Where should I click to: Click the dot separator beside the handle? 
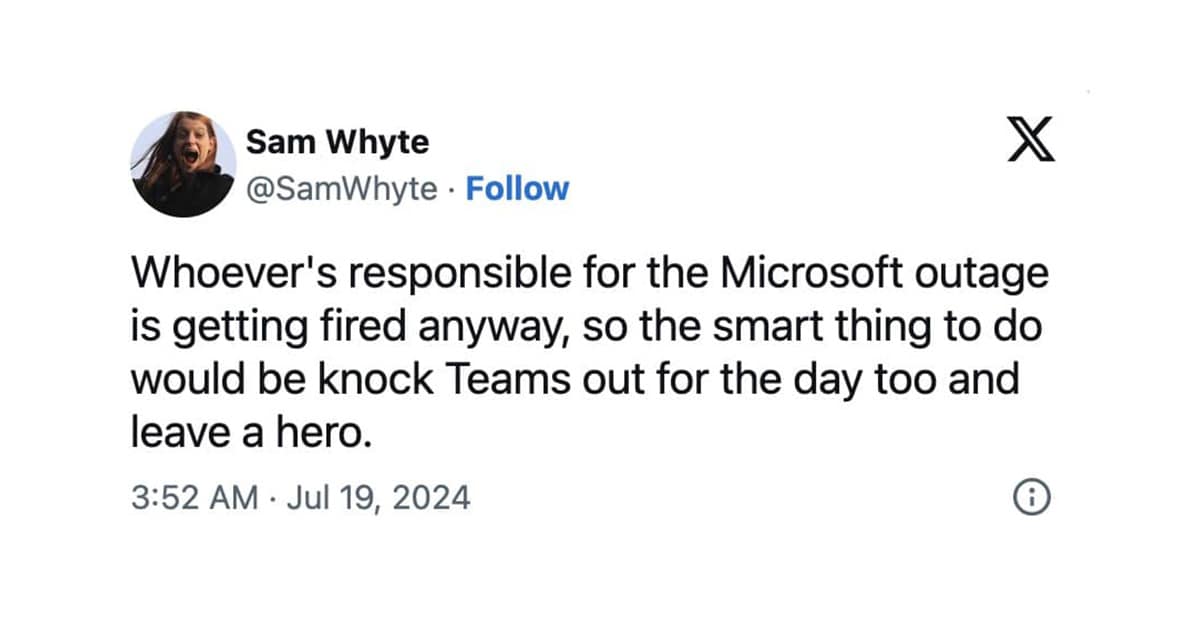click(x=455, y=188)
